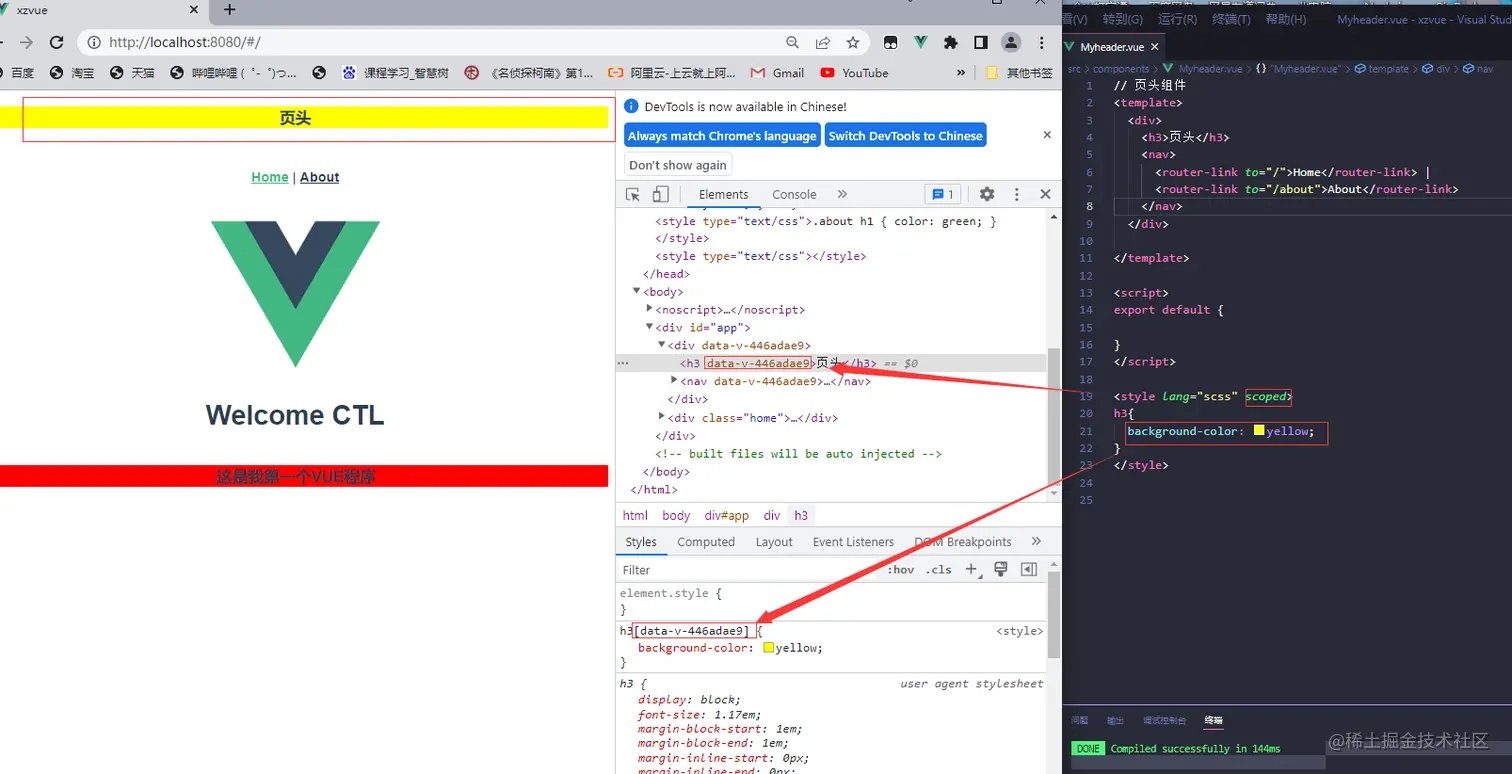This screenshot has height=774, width=1512.
Task: Open the Computed styles tab
Action: point(706,542)
